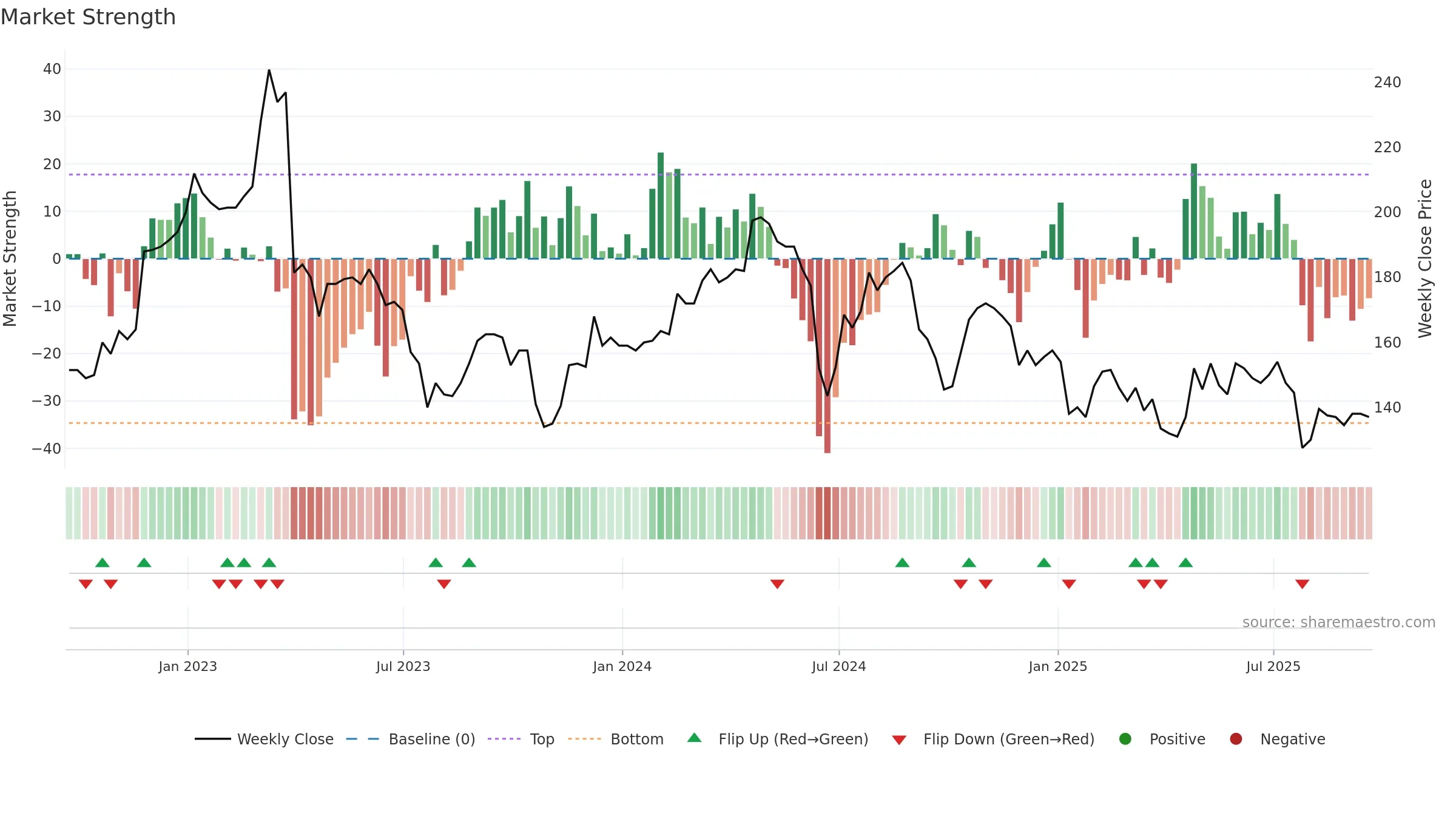Image resolution: width=1456 pixels, height=819 pixels.
Task: Toggle Flip Down (Green→Red) legend entry
Action: point(993,739)
